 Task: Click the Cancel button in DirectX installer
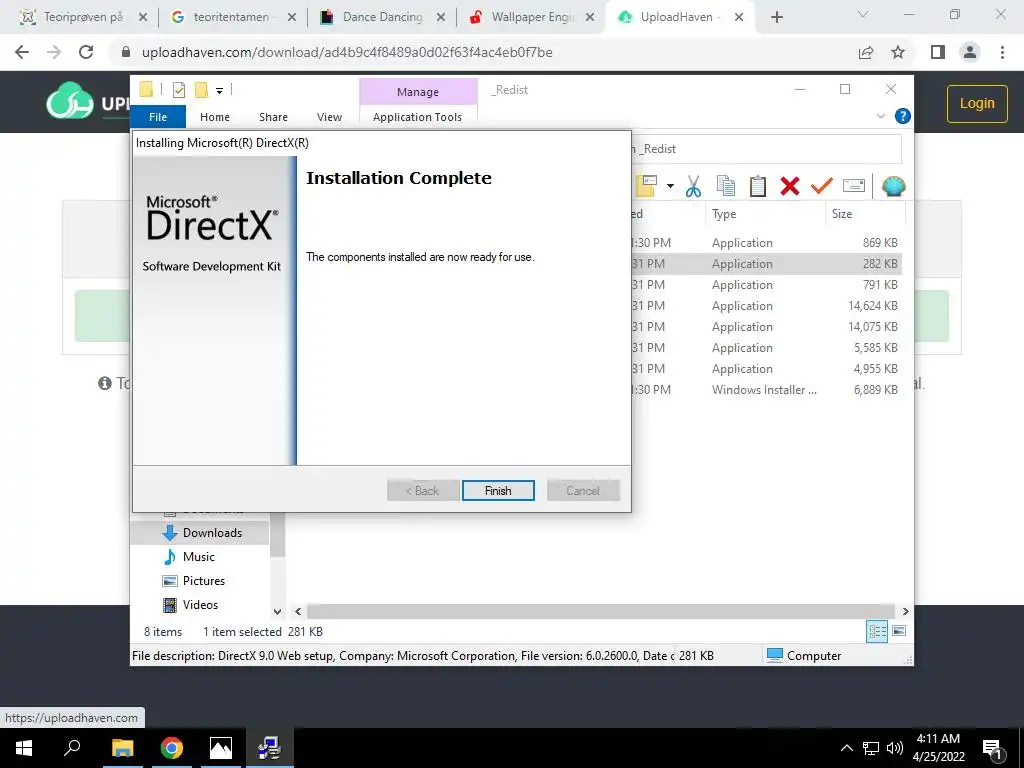pos(583,490)
